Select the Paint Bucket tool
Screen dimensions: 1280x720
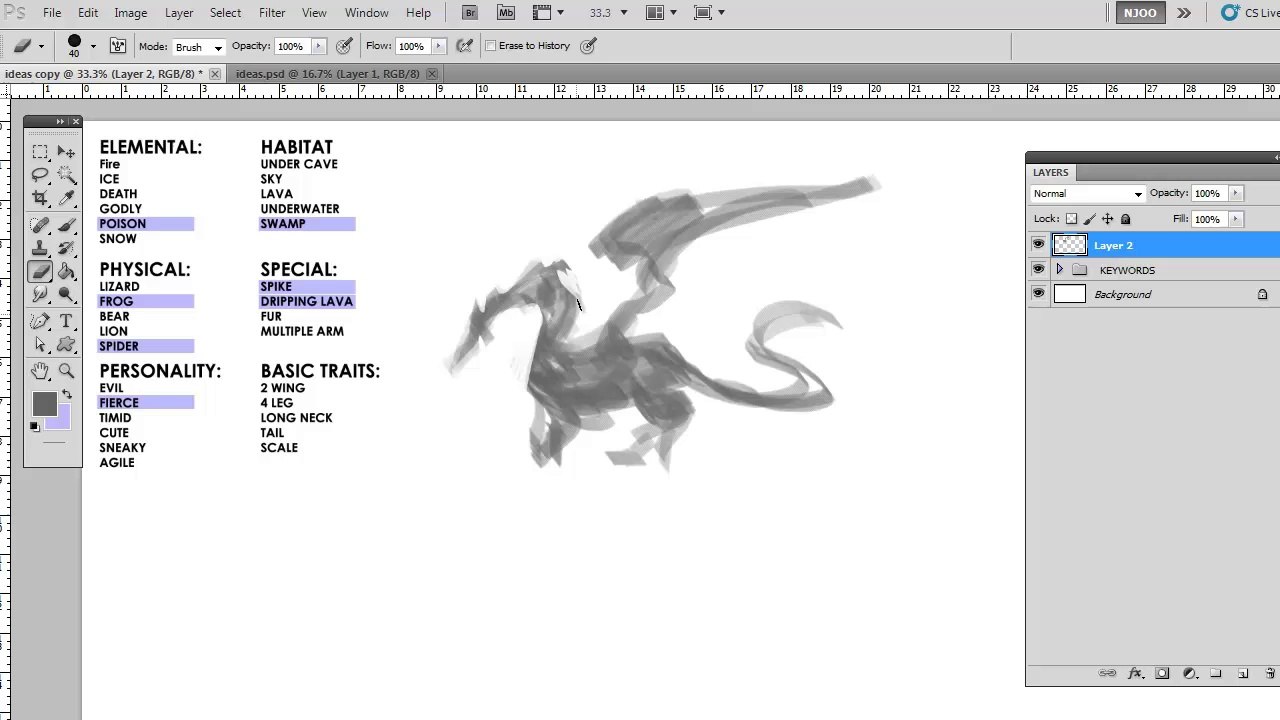(x=66, y=271)
